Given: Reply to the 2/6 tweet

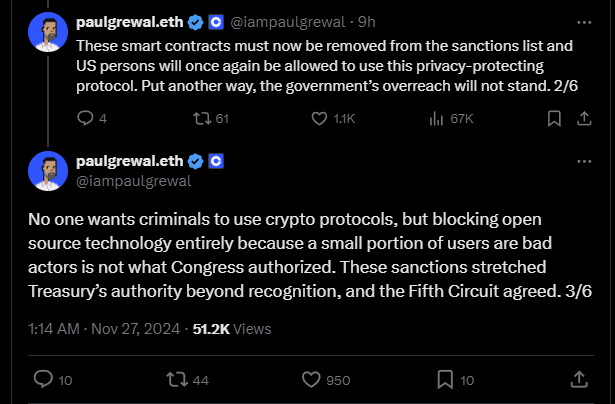Looking at the screenshot, I should point(84,118).
